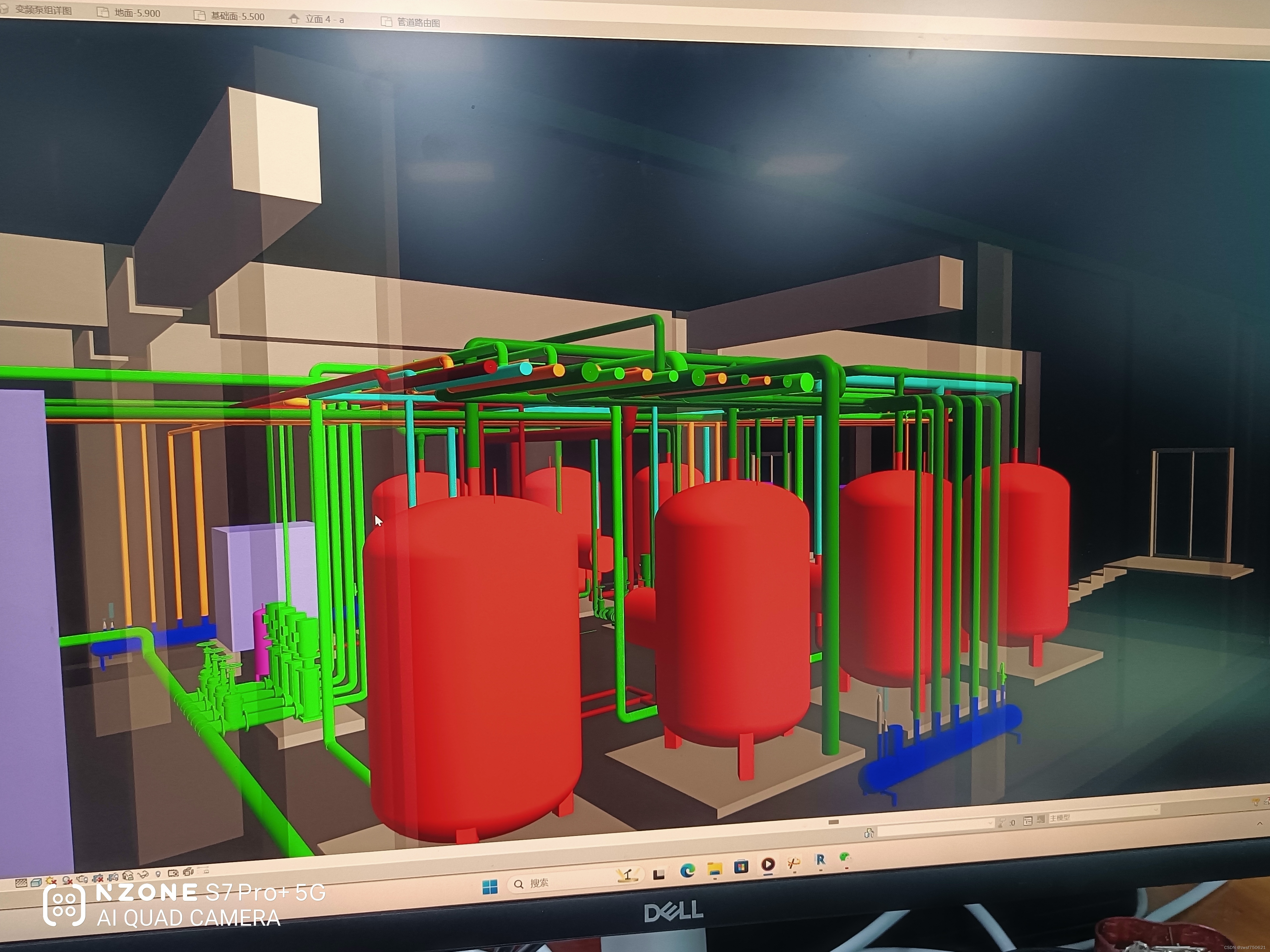The width and height of the screenshot is (1270, 952).
Task: Click the Windows Start button
Action: point(490,887)
